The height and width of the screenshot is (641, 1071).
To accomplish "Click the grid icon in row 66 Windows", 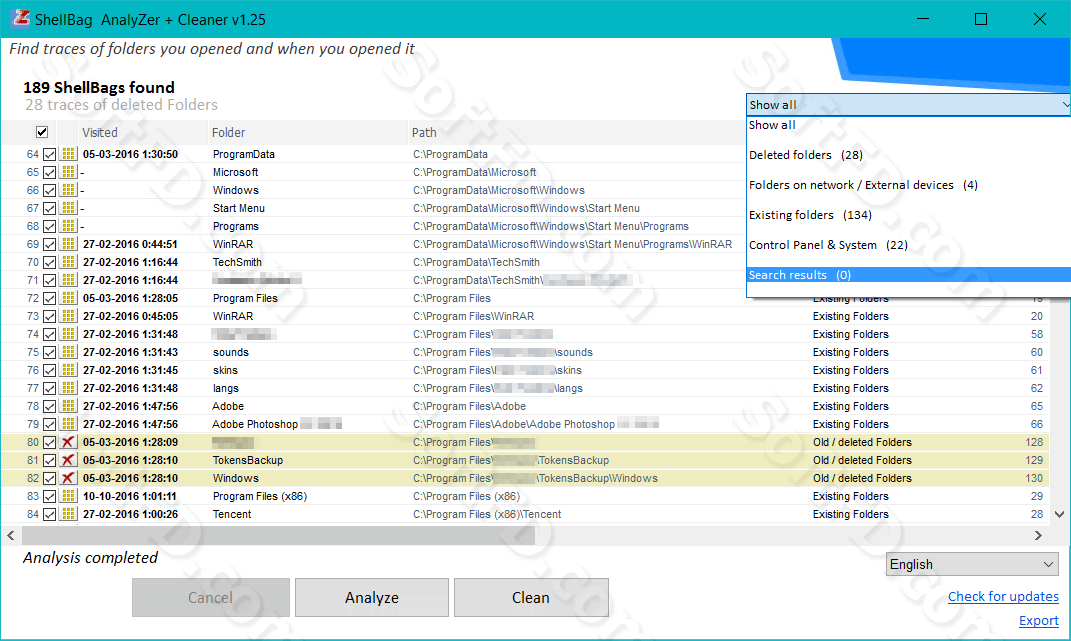I will coord(68,190).
